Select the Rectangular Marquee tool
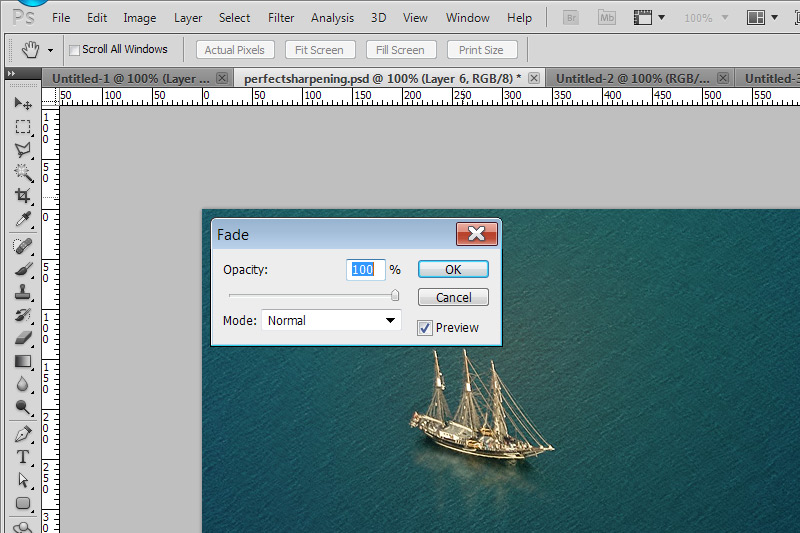800x533 pixels. point(22,127)
